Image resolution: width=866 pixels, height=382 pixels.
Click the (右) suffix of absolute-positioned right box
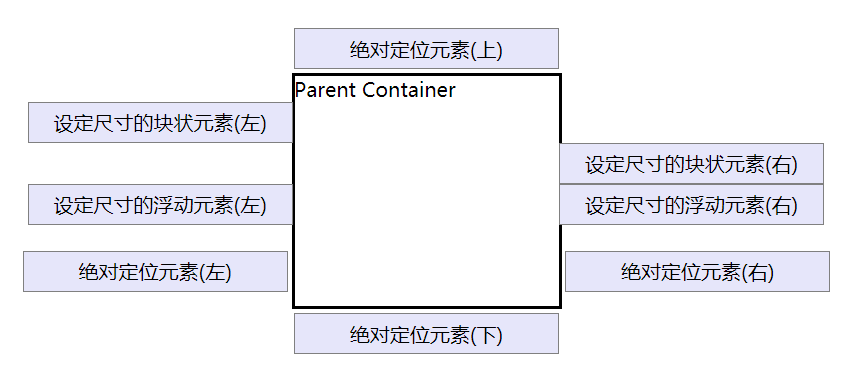[757, 273]
